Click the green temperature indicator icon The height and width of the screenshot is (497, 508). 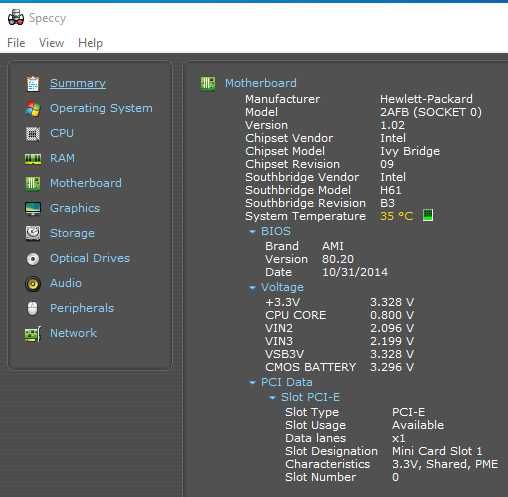[x=428, y=215]
